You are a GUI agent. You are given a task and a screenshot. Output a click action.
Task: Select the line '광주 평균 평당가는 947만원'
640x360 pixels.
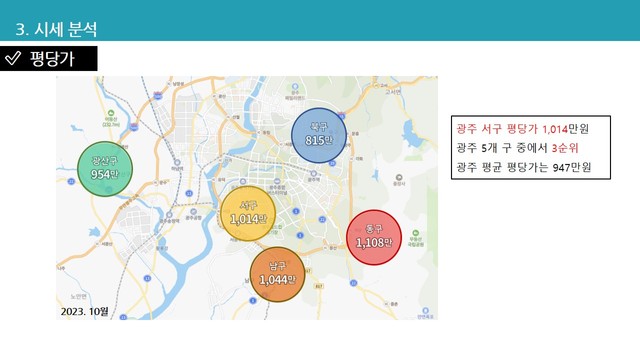coord(524,167)
